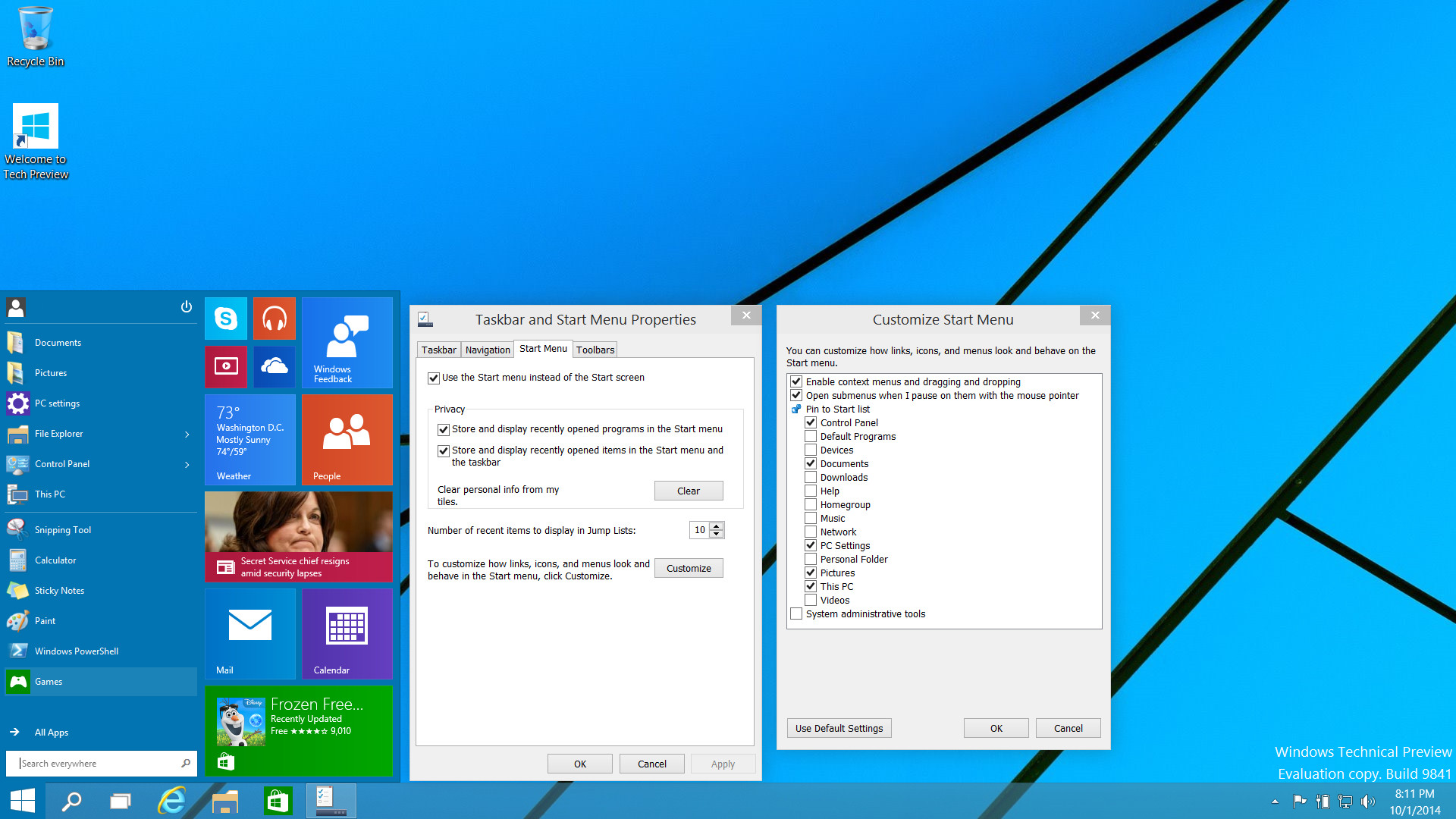The width and height of the screenshot is (1456, 819).
Task: Click Use Default Settings button
Action: [839, 729]
